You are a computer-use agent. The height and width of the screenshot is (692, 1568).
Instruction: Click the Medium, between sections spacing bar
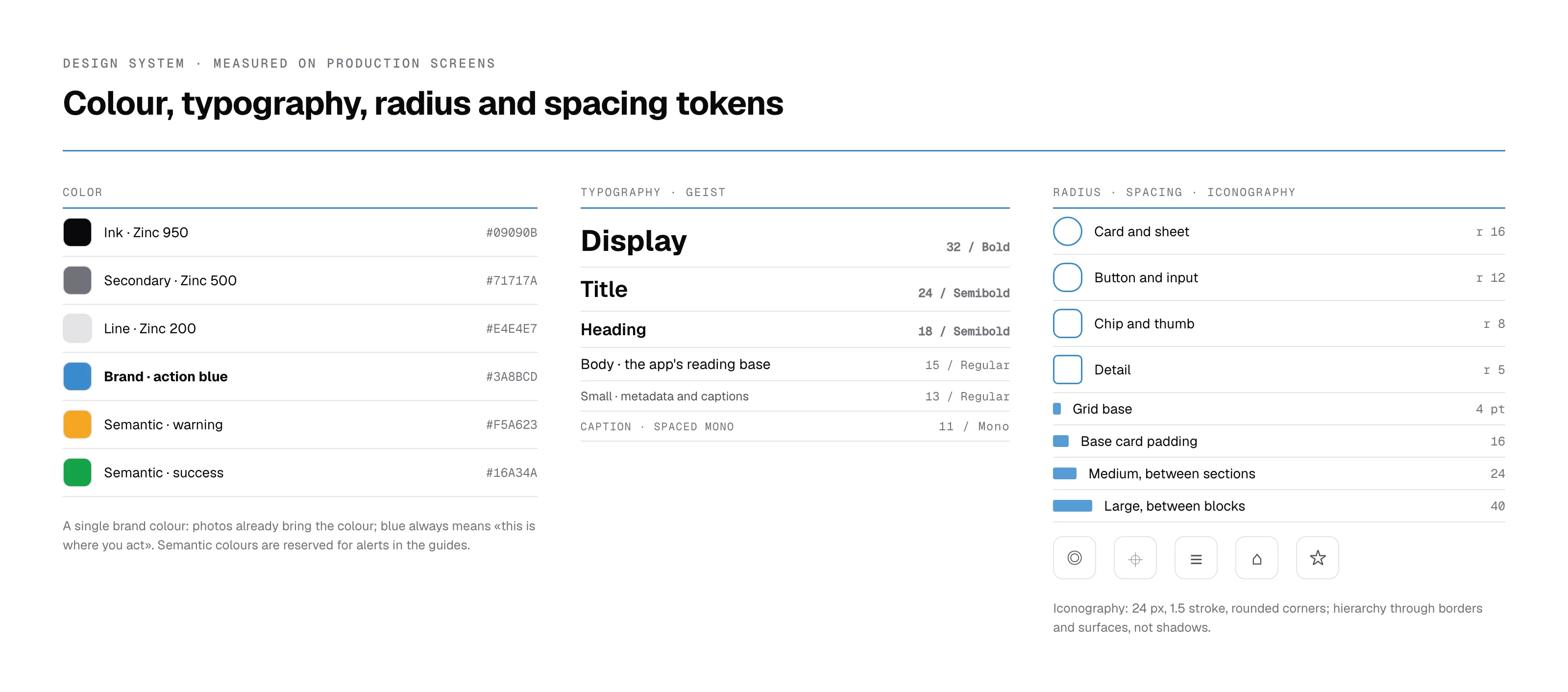[1065, 473]
